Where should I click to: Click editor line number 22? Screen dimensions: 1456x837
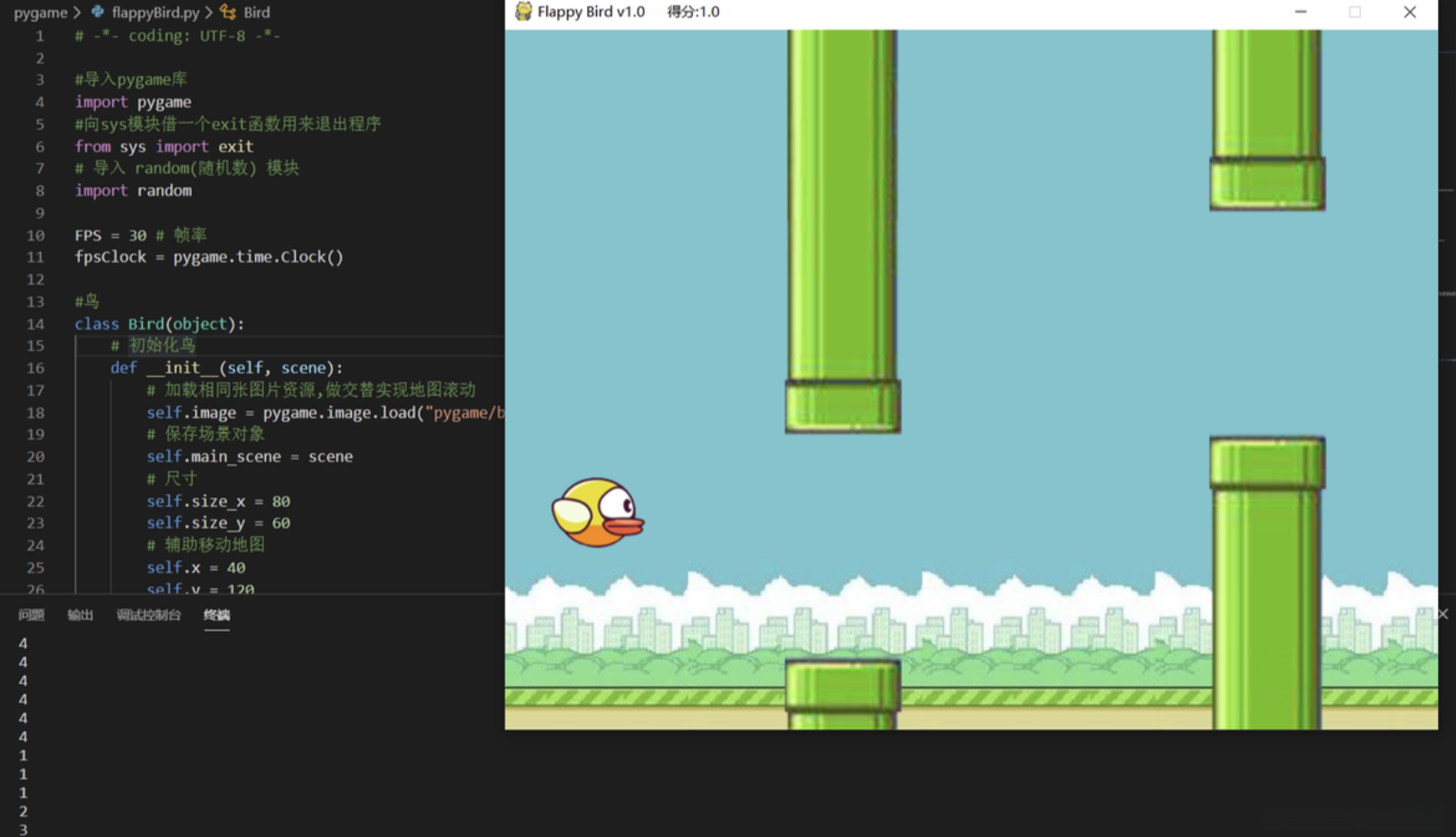point(35,501)
